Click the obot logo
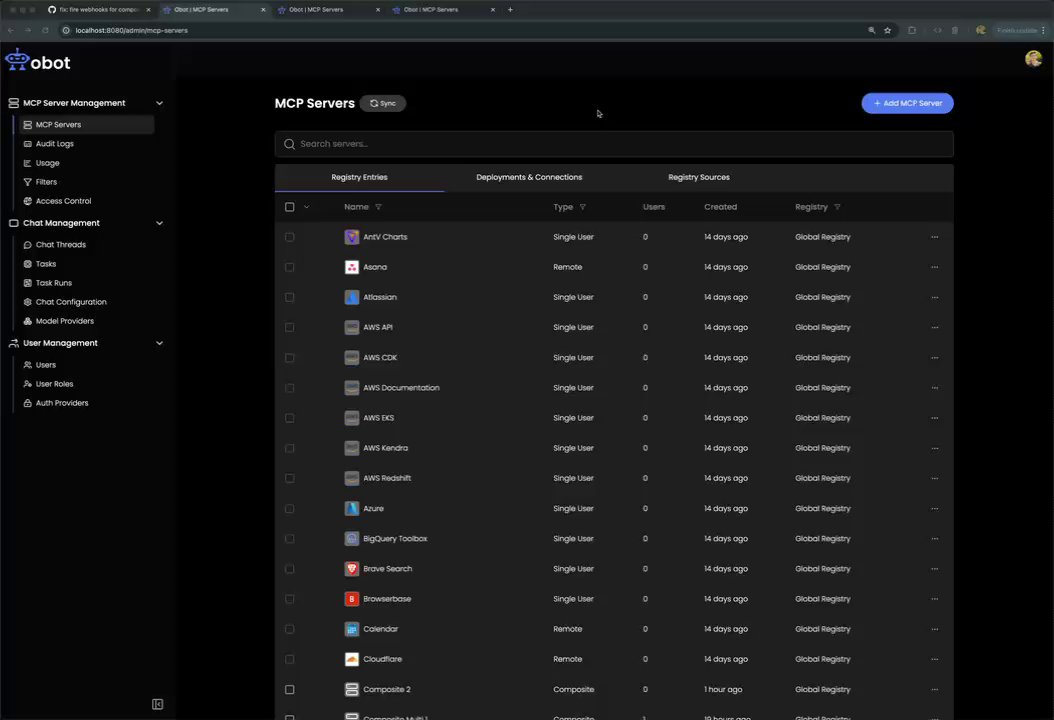 pos(38,61)
